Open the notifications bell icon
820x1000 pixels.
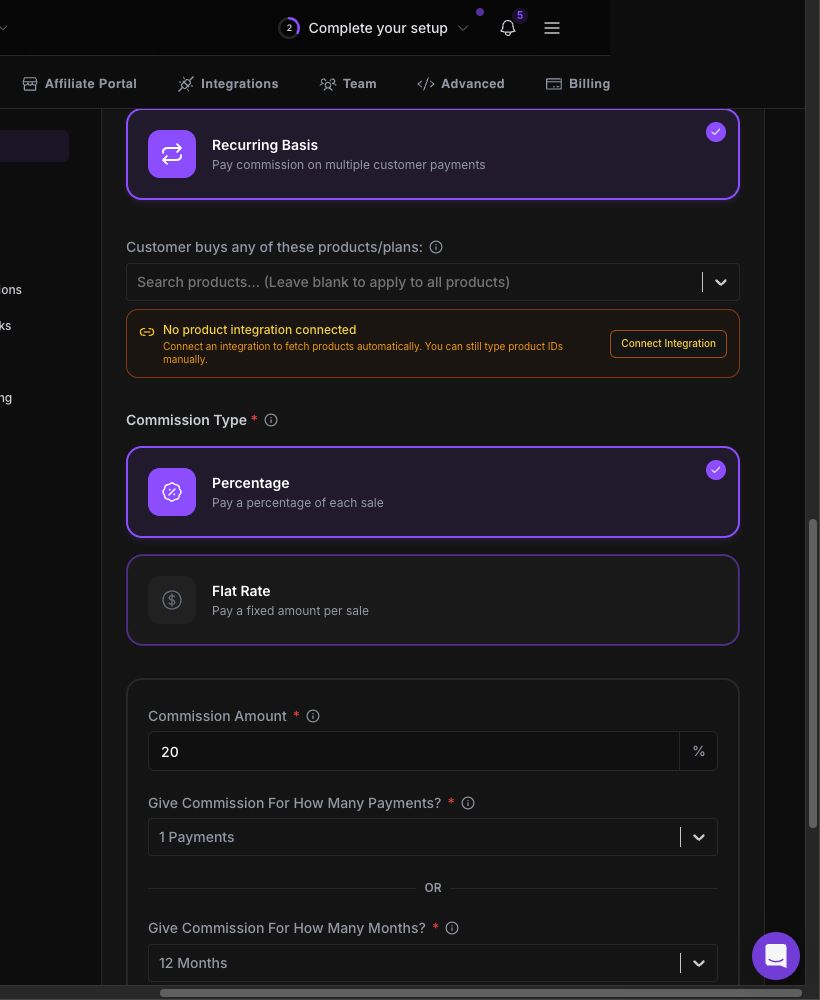pos(508,28)
